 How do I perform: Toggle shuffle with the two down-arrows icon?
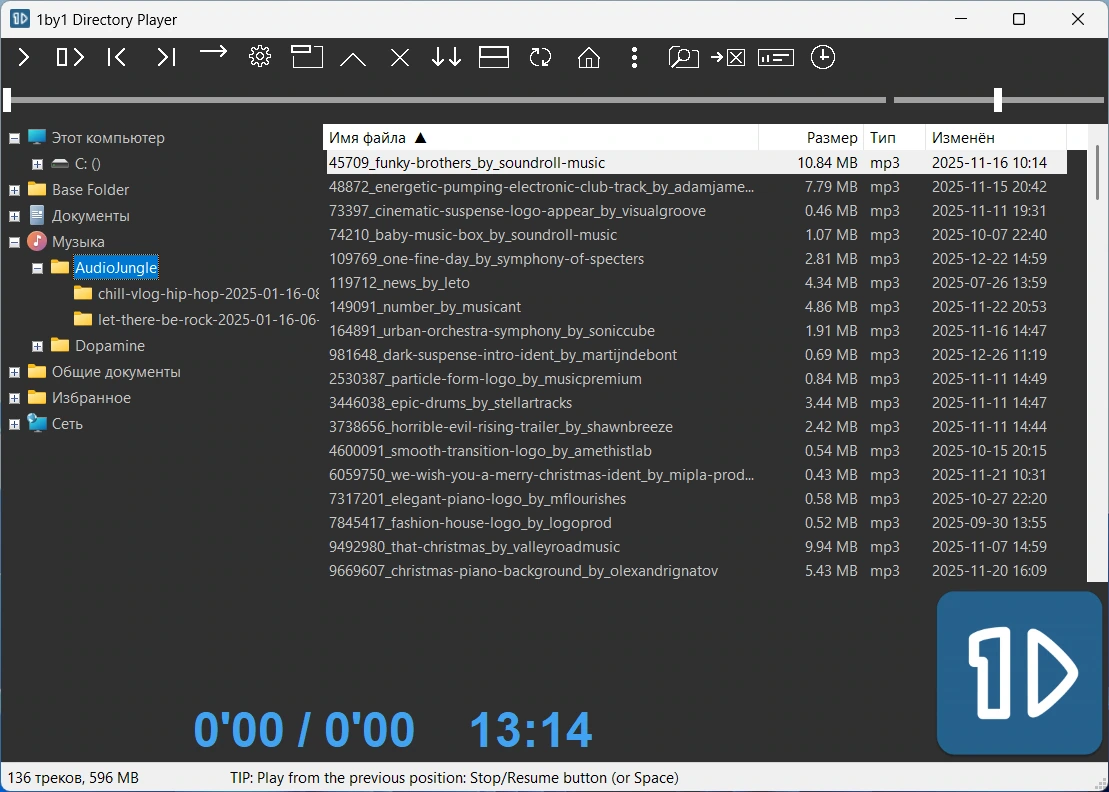446,57
